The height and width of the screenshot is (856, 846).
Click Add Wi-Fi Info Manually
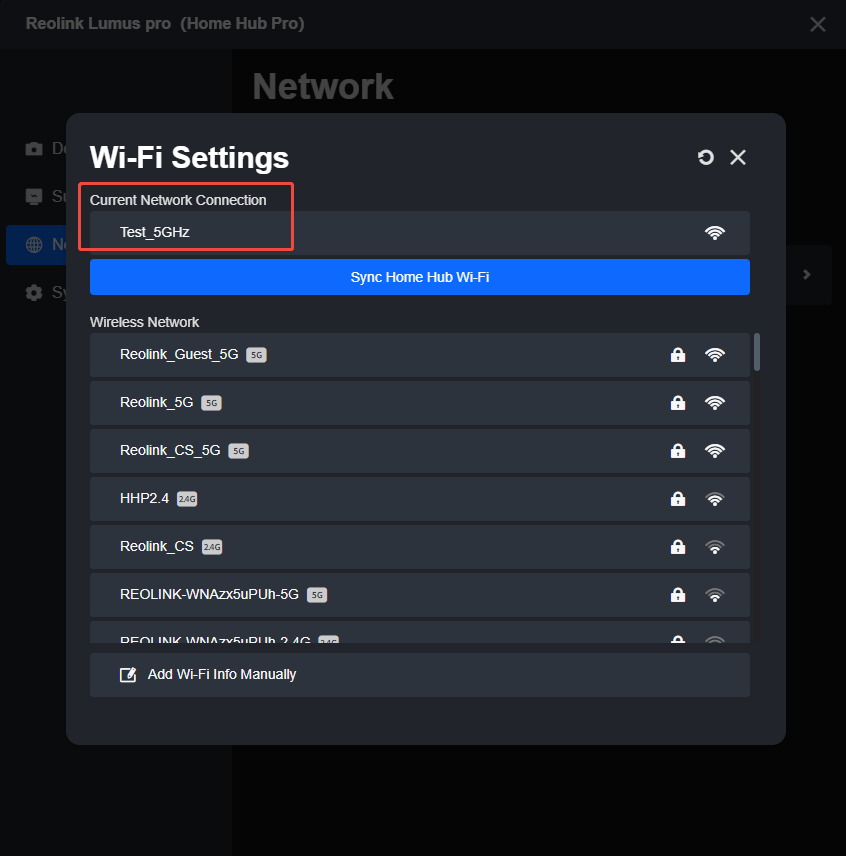click(x=420, y=675)
